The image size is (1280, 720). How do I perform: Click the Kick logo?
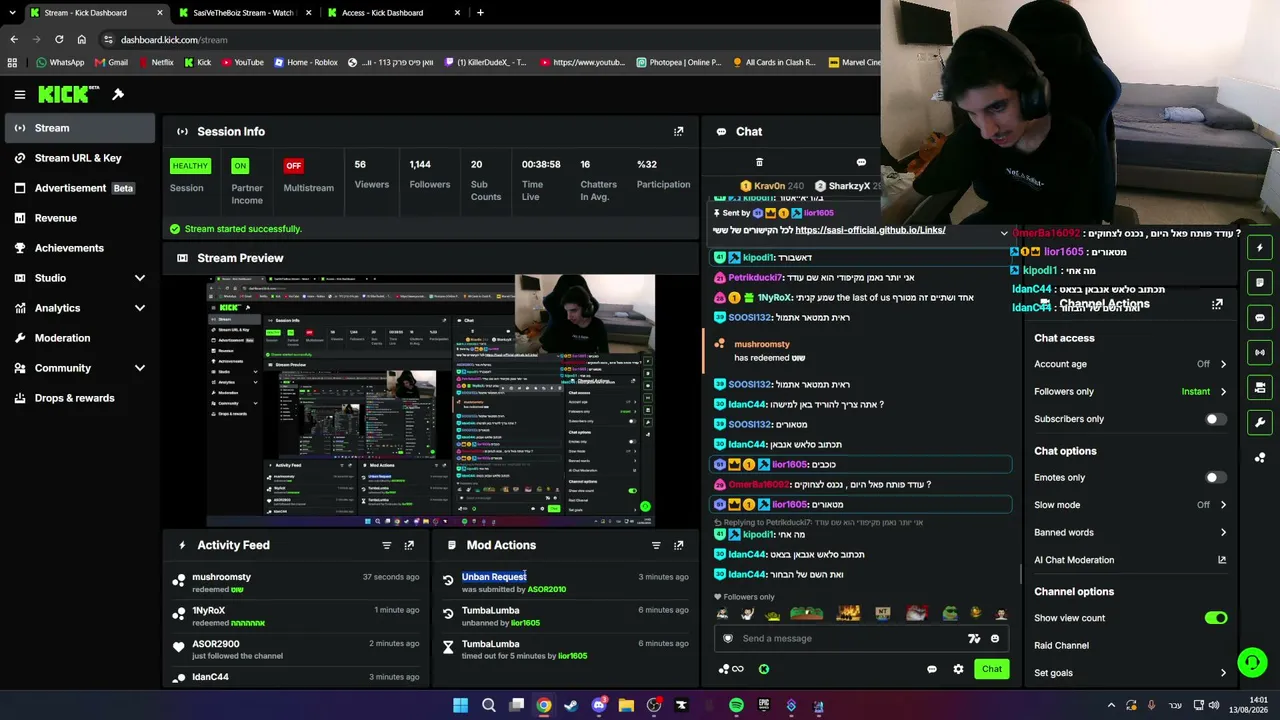coord(68,94)
